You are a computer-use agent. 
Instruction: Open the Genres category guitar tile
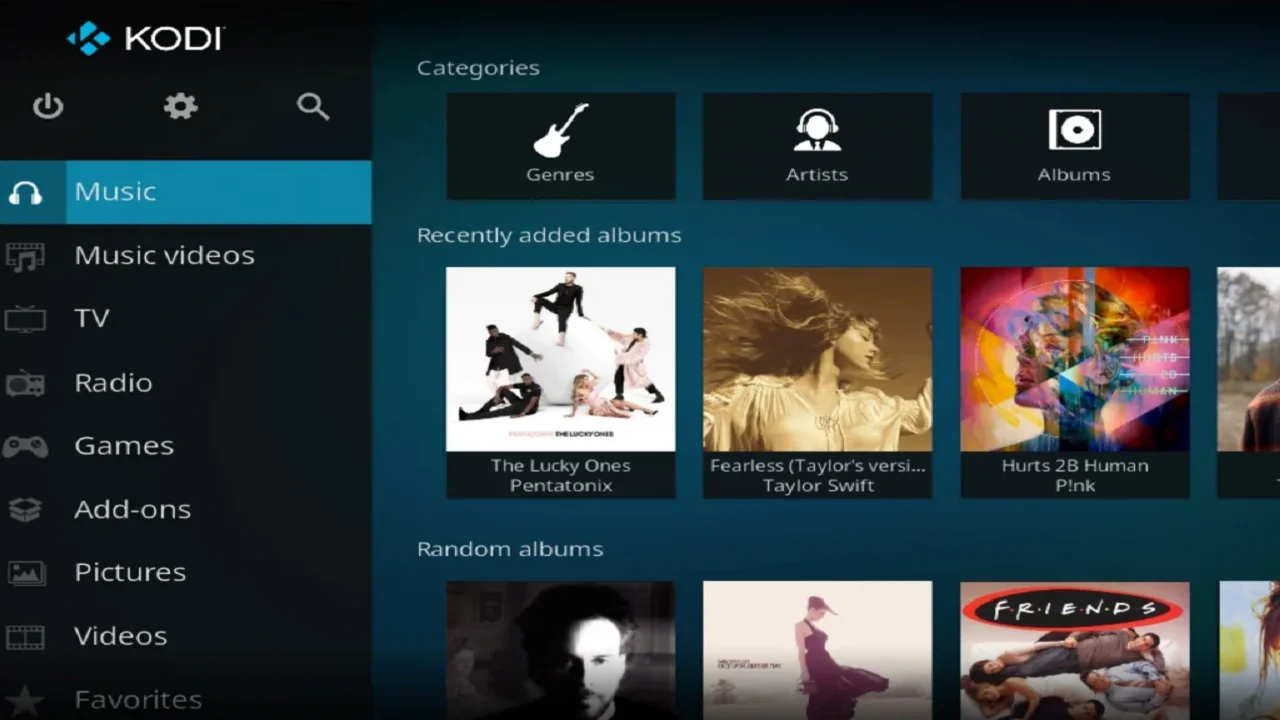tap(560, 146)
